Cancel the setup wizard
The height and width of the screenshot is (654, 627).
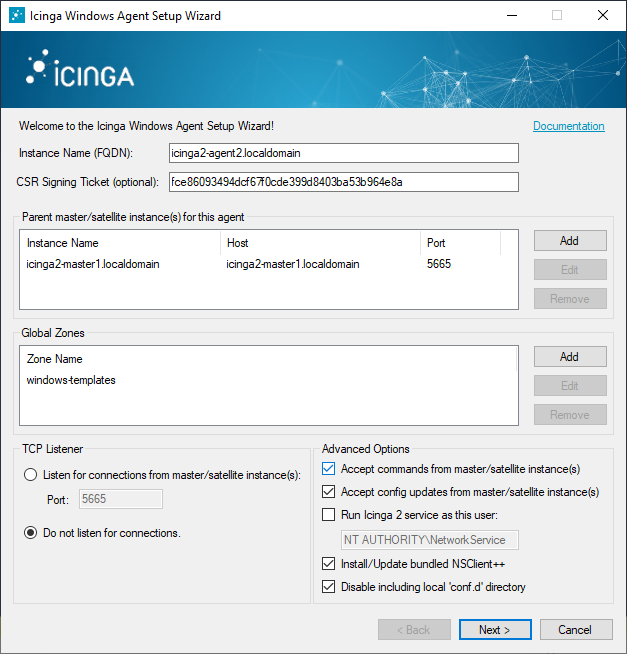pyautogui.click(x=576, y=629)
